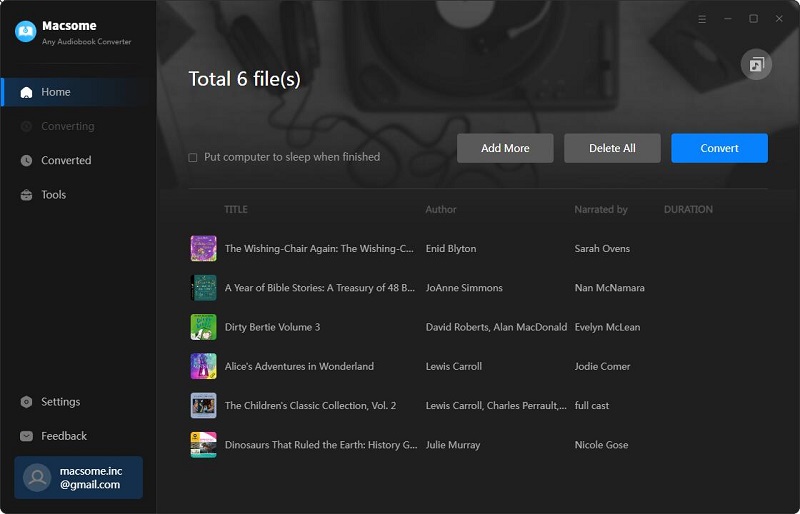Click narrator 'Nan McNamara'

[610, 288]
